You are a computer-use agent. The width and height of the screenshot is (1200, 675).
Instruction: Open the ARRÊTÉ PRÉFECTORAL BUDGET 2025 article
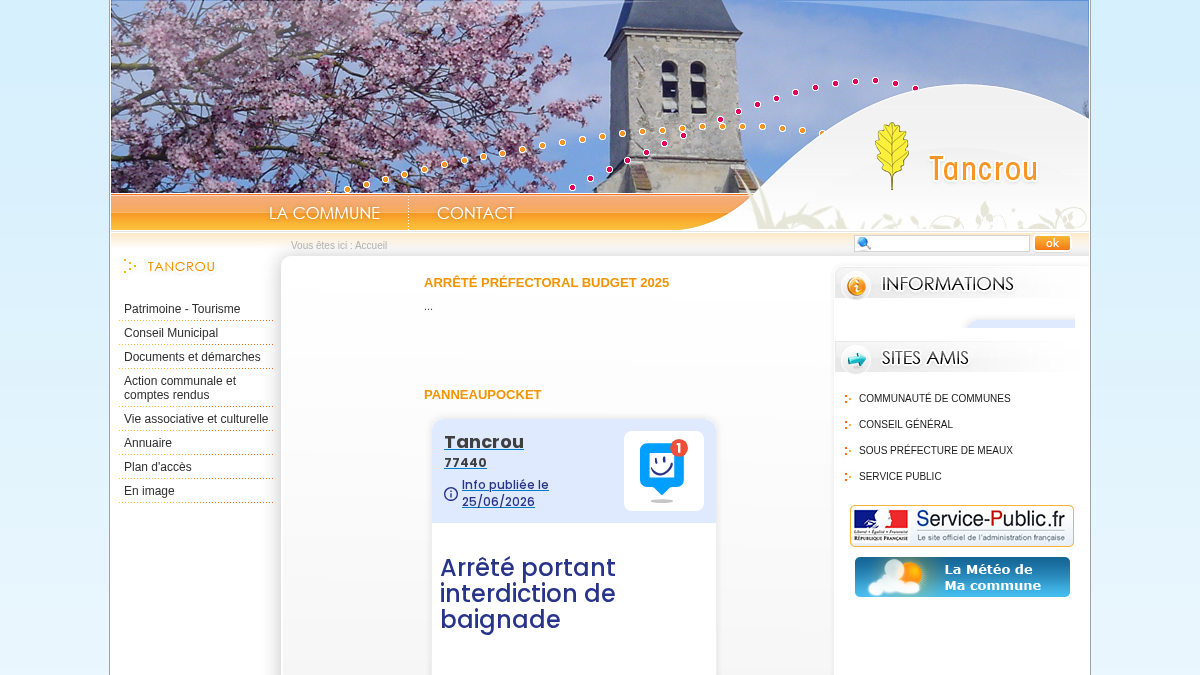coord(546,283)
